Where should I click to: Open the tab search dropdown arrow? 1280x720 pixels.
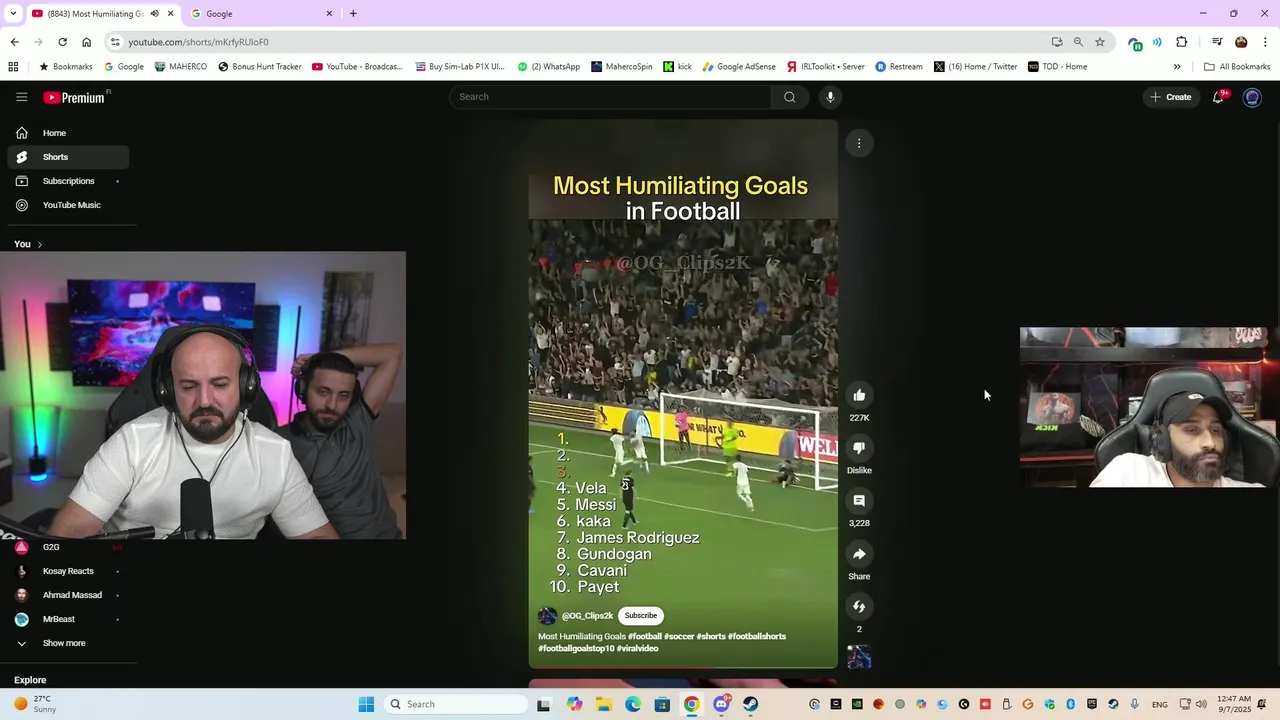[x=13, y=13]
